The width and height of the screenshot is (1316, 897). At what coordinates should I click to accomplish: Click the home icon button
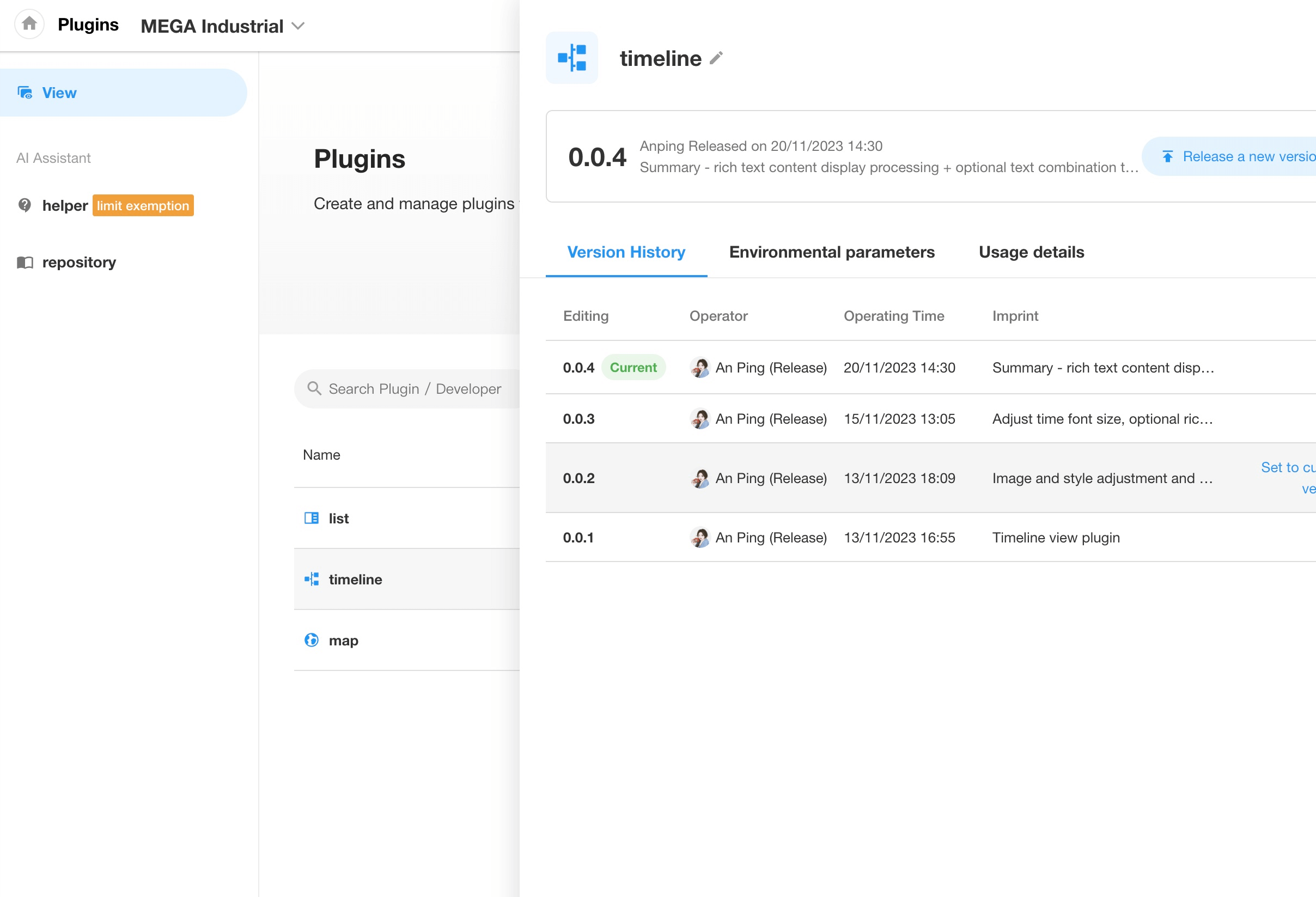pos(29,25)
